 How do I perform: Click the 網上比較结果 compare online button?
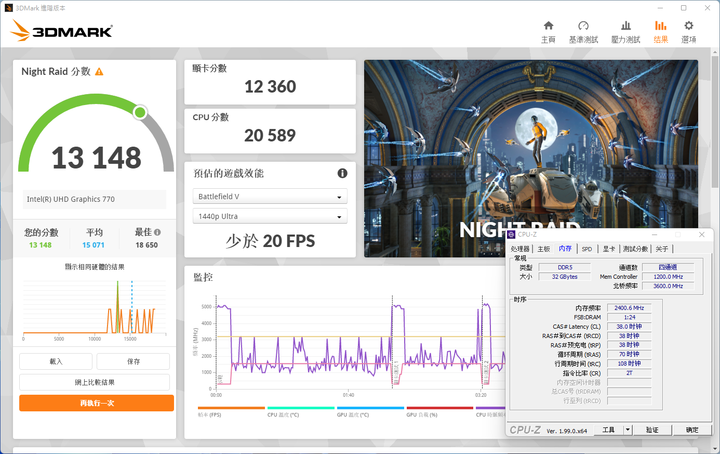(x=95, y=382)
